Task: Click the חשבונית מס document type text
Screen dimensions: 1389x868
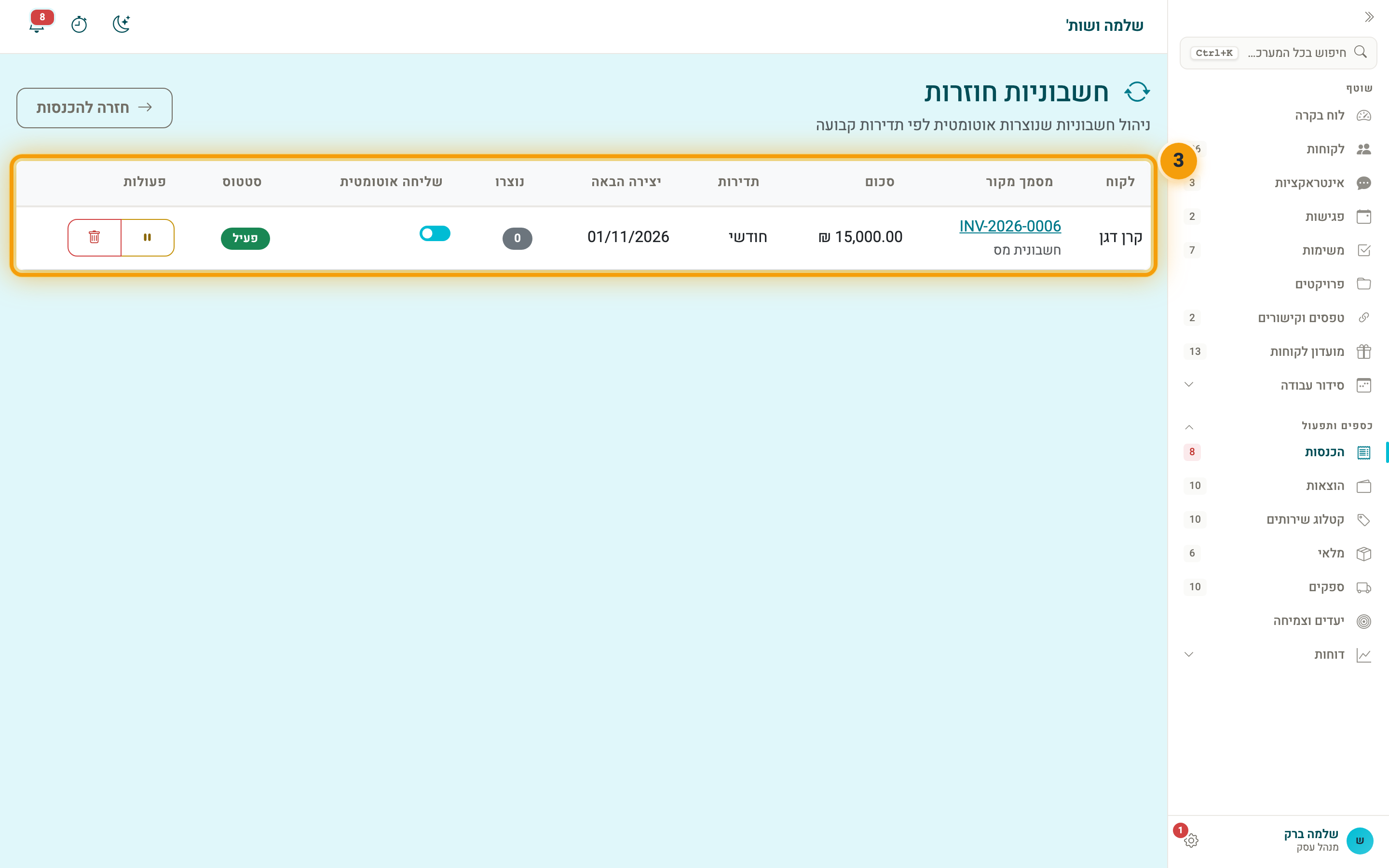Action: pos(1027,250)
